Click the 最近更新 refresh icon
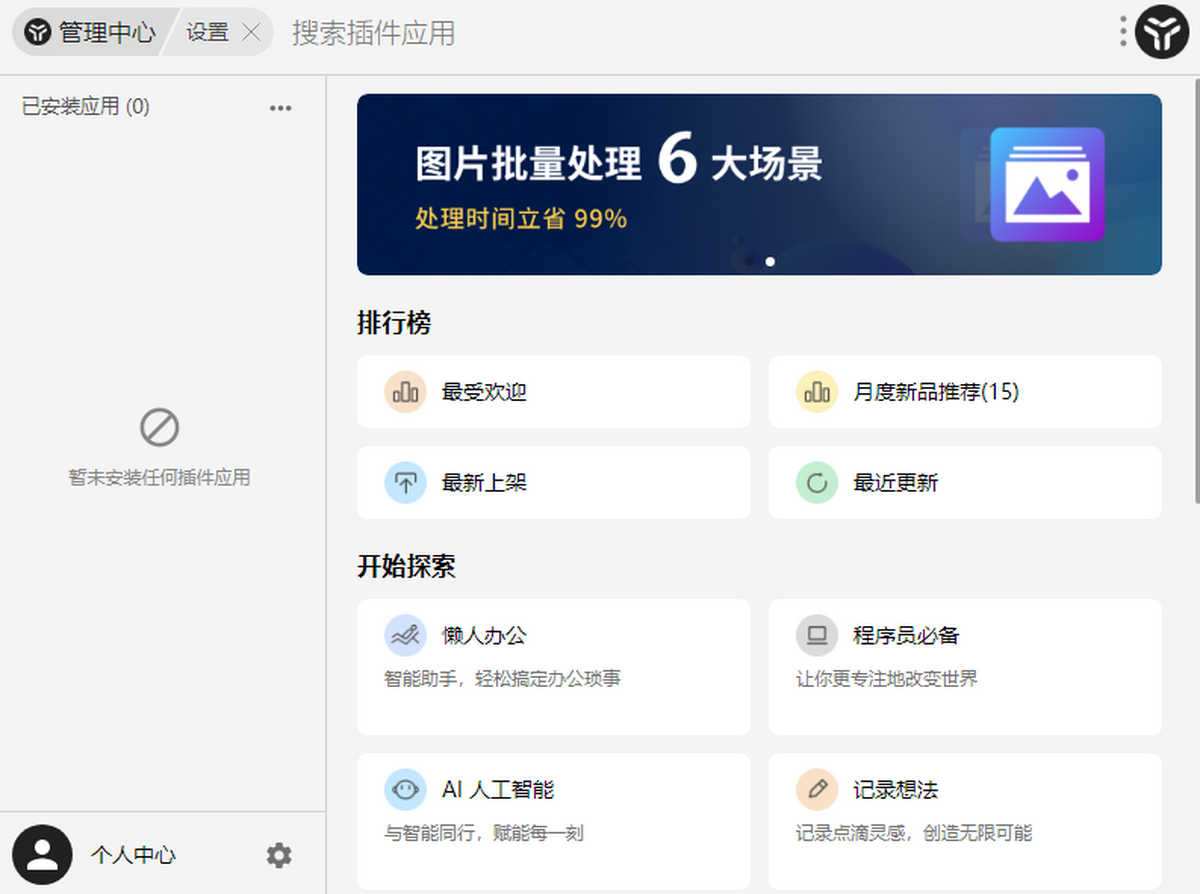Screen dimensions: 1200x894 [x=817, y=483]
